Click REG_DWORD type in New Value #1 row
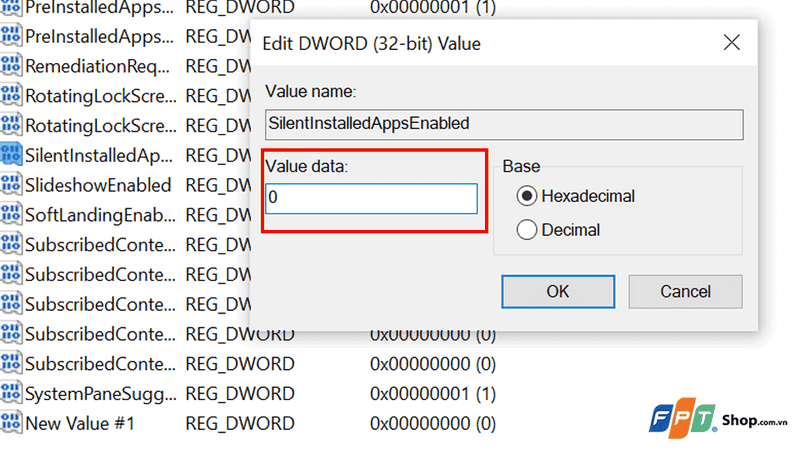800x450 pixels. point(240,423)
